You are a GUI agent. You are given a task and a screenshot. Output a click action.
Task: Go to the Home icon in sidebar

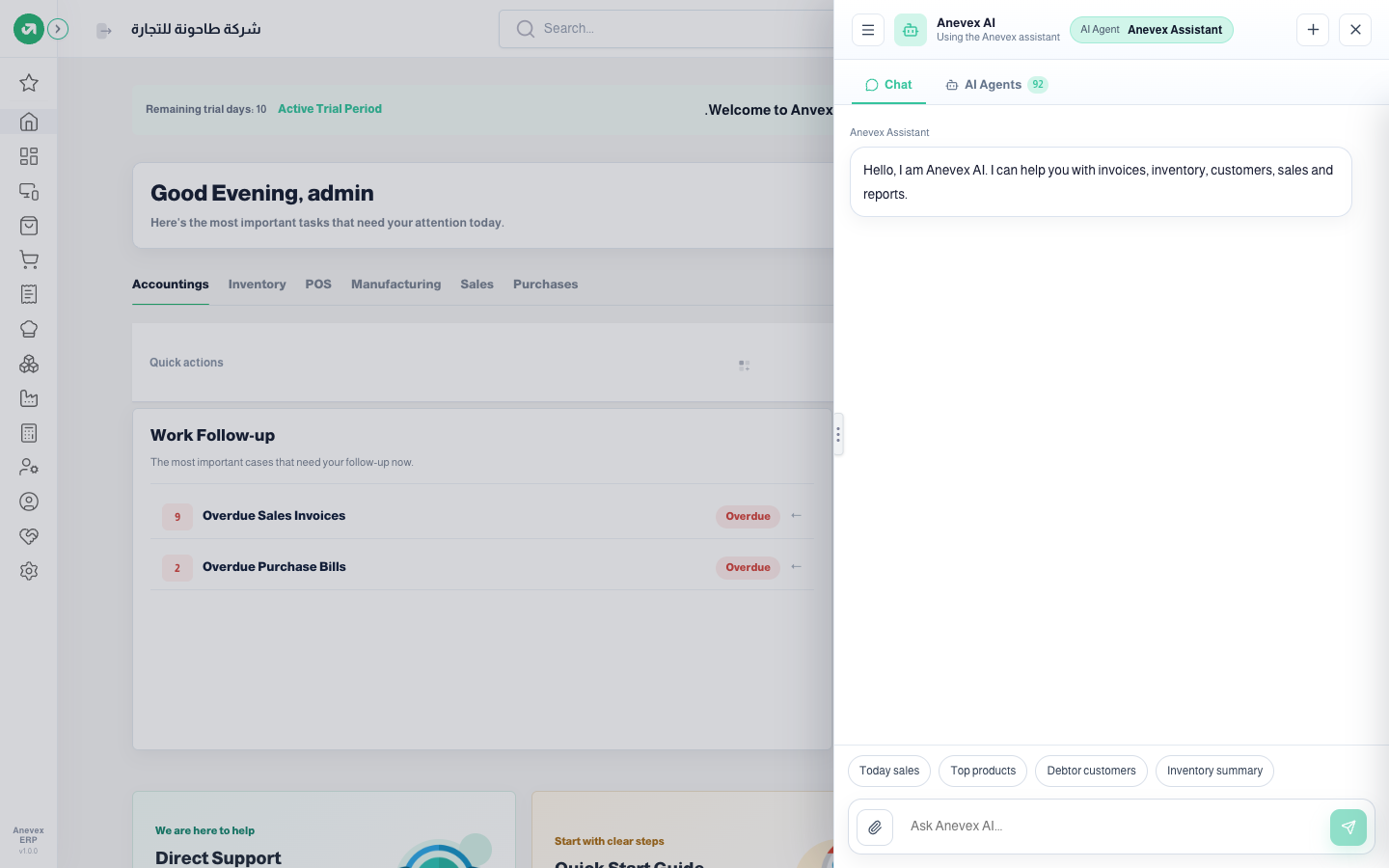coord(29,122)
